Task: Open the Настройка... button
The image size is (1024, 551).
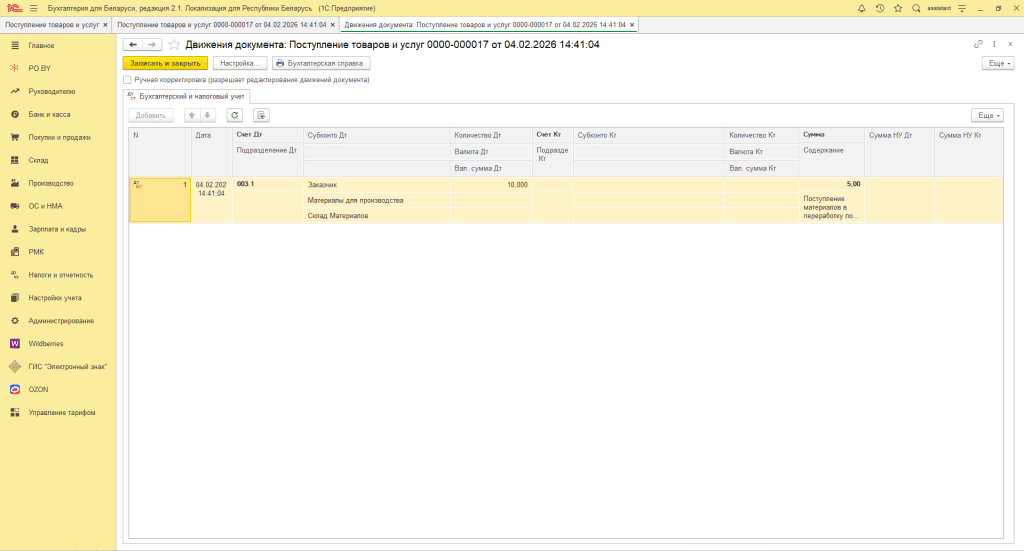Action: tap(239, 63)
